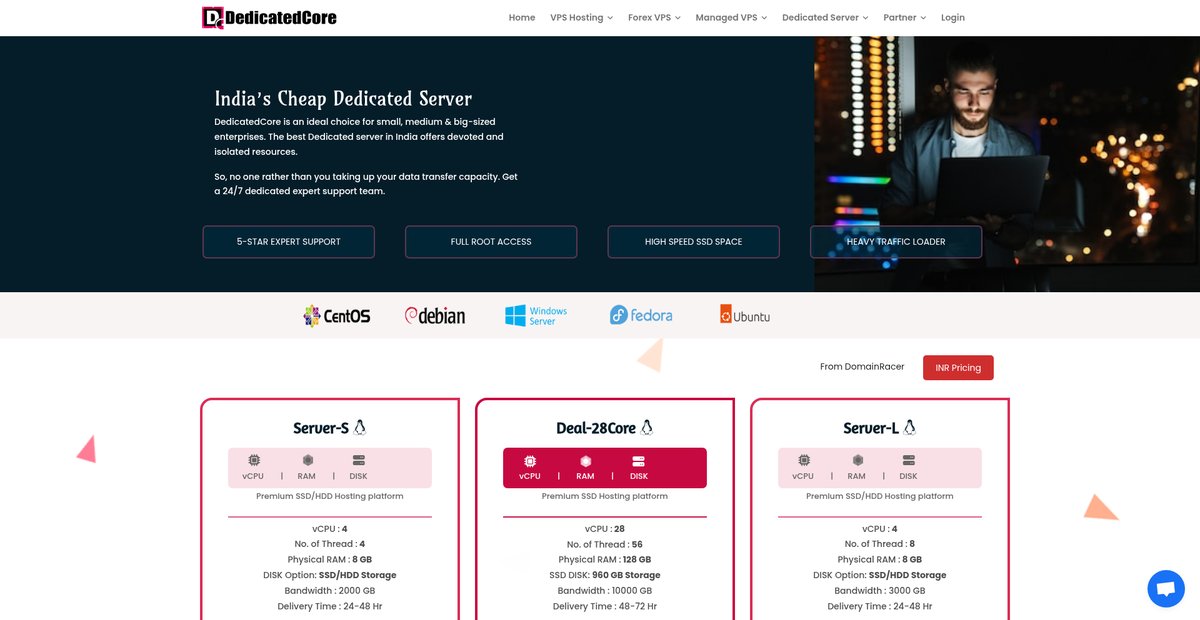Click the Ubuntu logo
Viewport: 1200px width, 620px height.
tap(745, 316)
